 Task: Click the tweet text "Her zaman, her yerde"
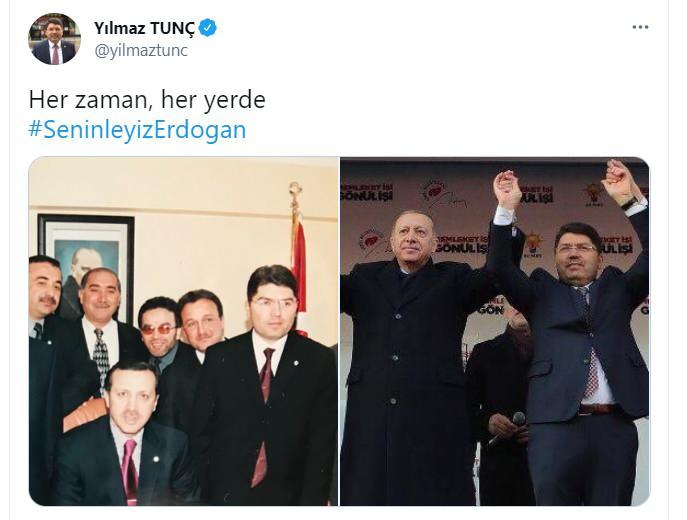[147, 99]
